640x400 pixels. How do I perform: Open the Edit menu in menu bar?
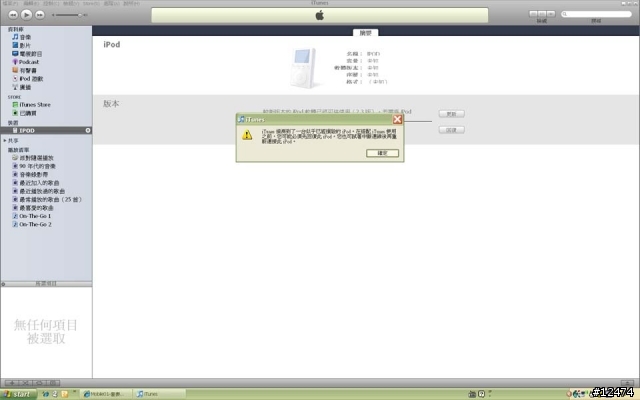[x=31, y=3]
